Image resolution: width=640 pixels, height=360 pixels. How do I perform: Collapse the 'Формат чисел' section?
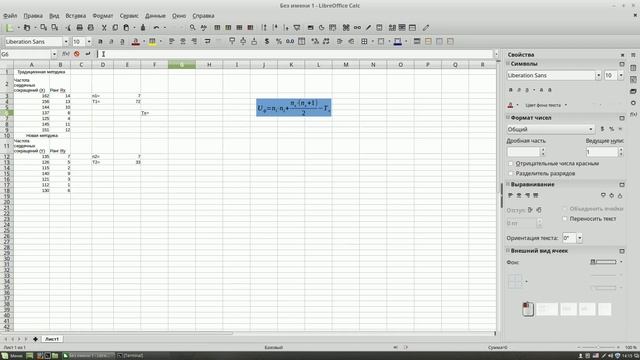pyautogui.click(x=508, y=118)
